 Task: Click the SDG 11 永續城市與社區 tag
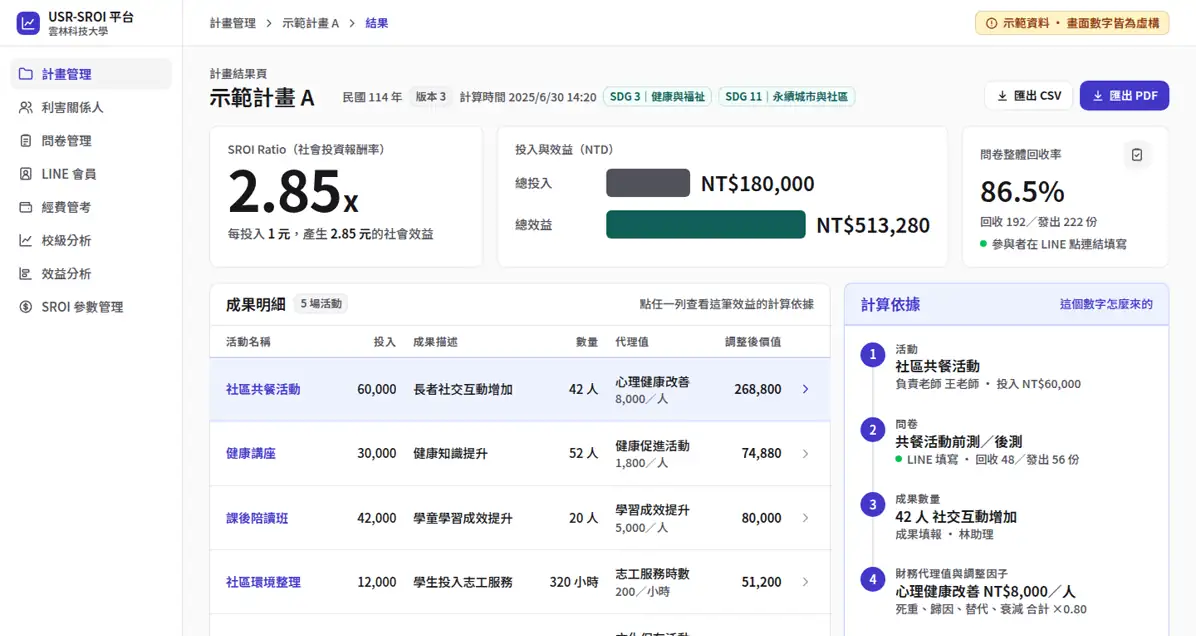(x=786, y=97)
